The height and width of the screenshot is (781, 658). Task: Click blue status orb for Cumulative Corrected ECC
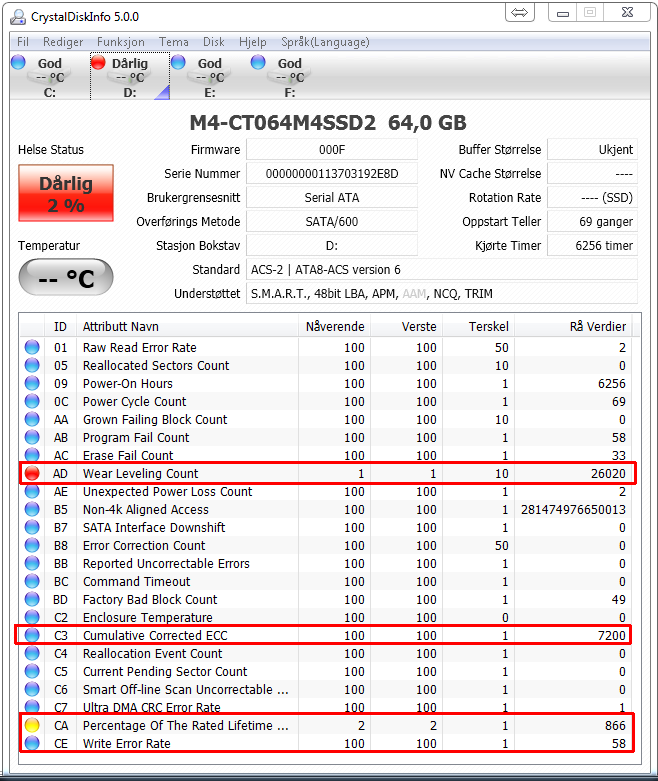pos(32,635)
